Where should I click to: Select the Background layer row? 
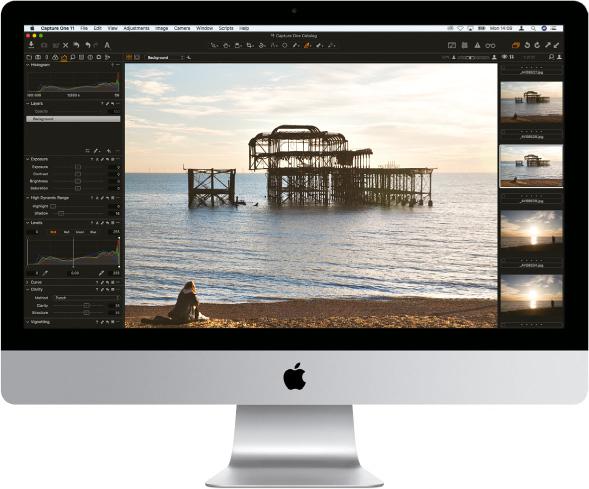pyautogui.click(x=73, y=119)
